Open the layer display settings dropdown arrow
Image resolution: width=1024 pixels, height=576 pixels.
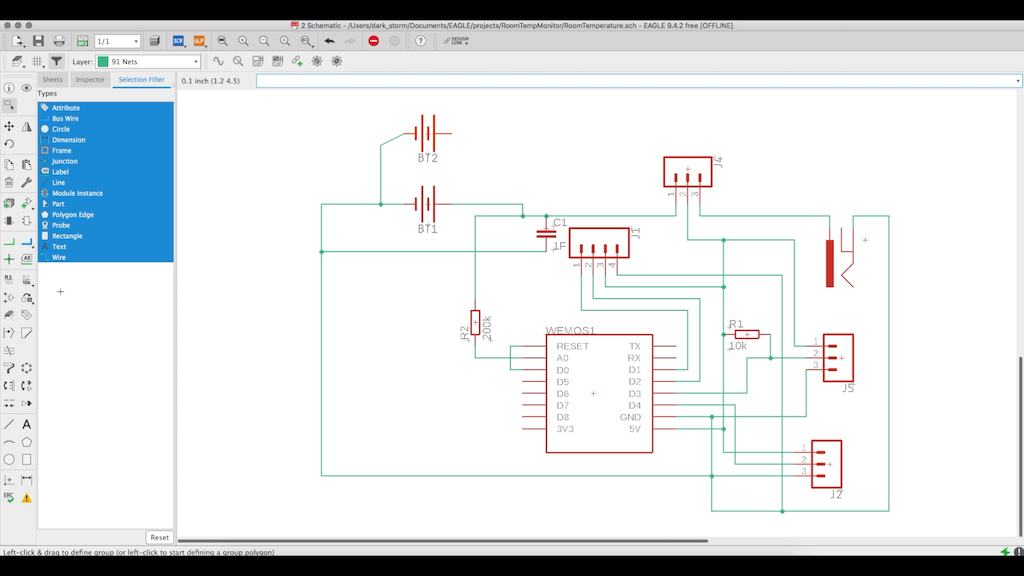point(24,66)
